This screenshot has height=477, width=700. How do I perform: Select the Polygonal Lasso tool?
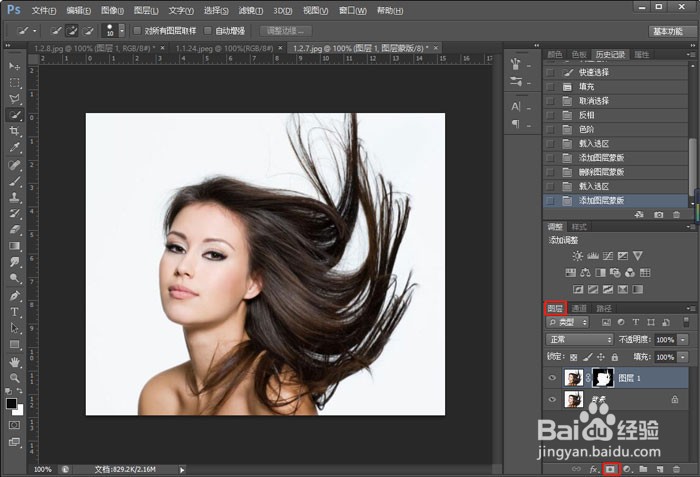coord(14,99)
